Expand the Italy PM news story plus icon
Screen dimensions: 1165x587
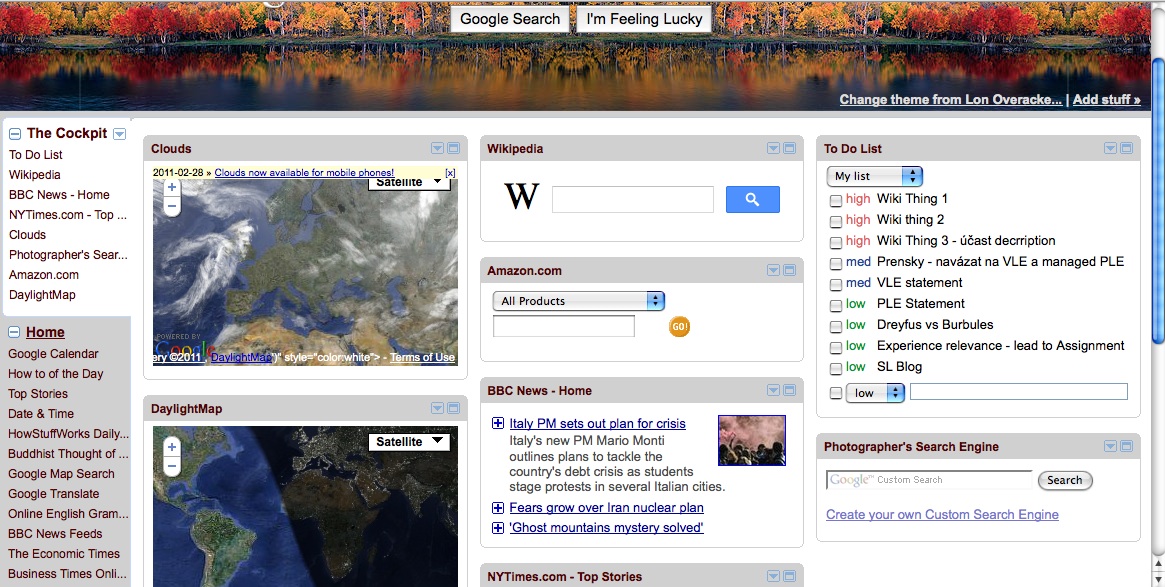pos(498,424)
